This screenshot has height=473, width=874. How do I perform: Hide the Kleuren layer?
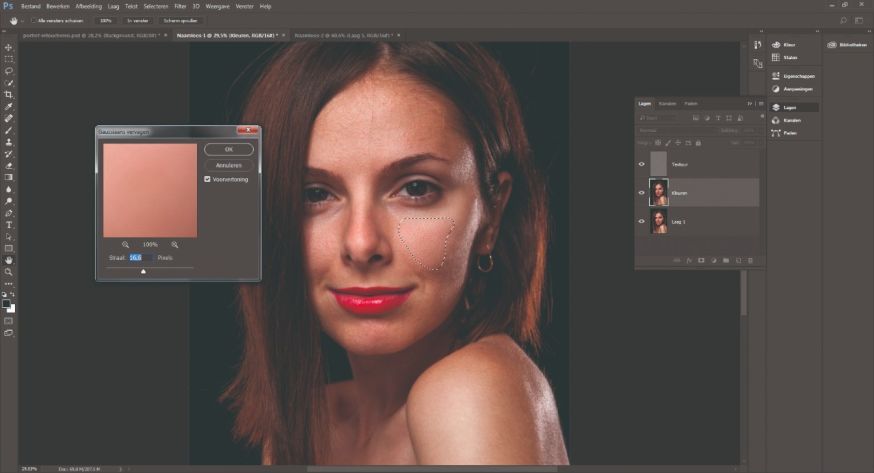pyautogui.click(x=641, y=192)
